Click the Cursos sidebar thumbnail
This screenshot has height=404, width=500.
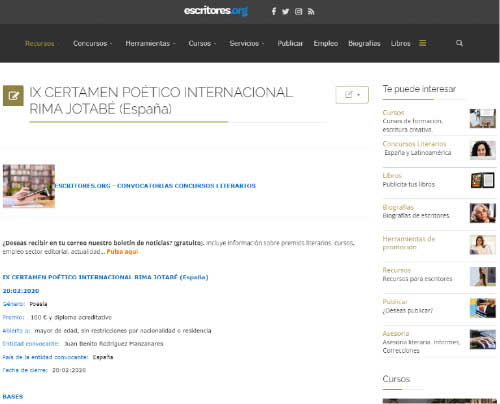(483, 118)
